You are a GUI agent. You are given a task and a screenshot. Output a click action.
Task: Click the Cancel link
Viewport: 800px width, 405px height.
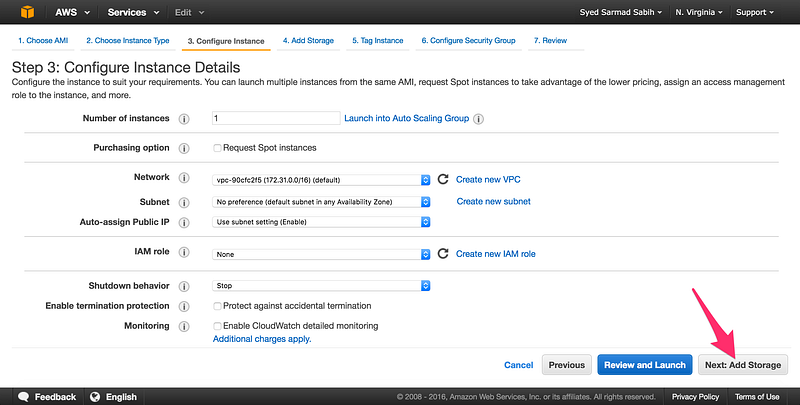click(x=518, y=365)
